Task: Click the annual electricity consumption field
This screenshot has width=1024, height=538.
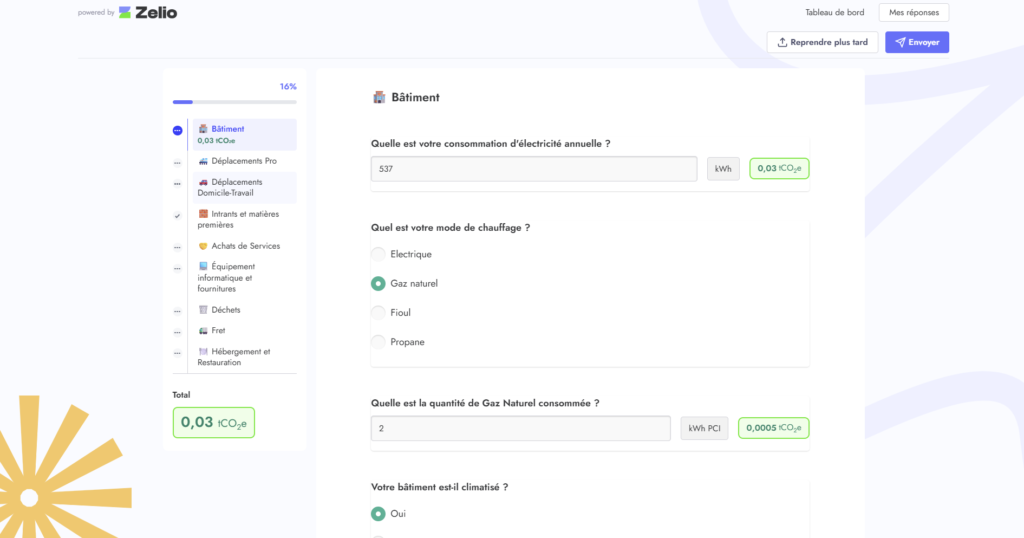Action: tap(534, 169)
